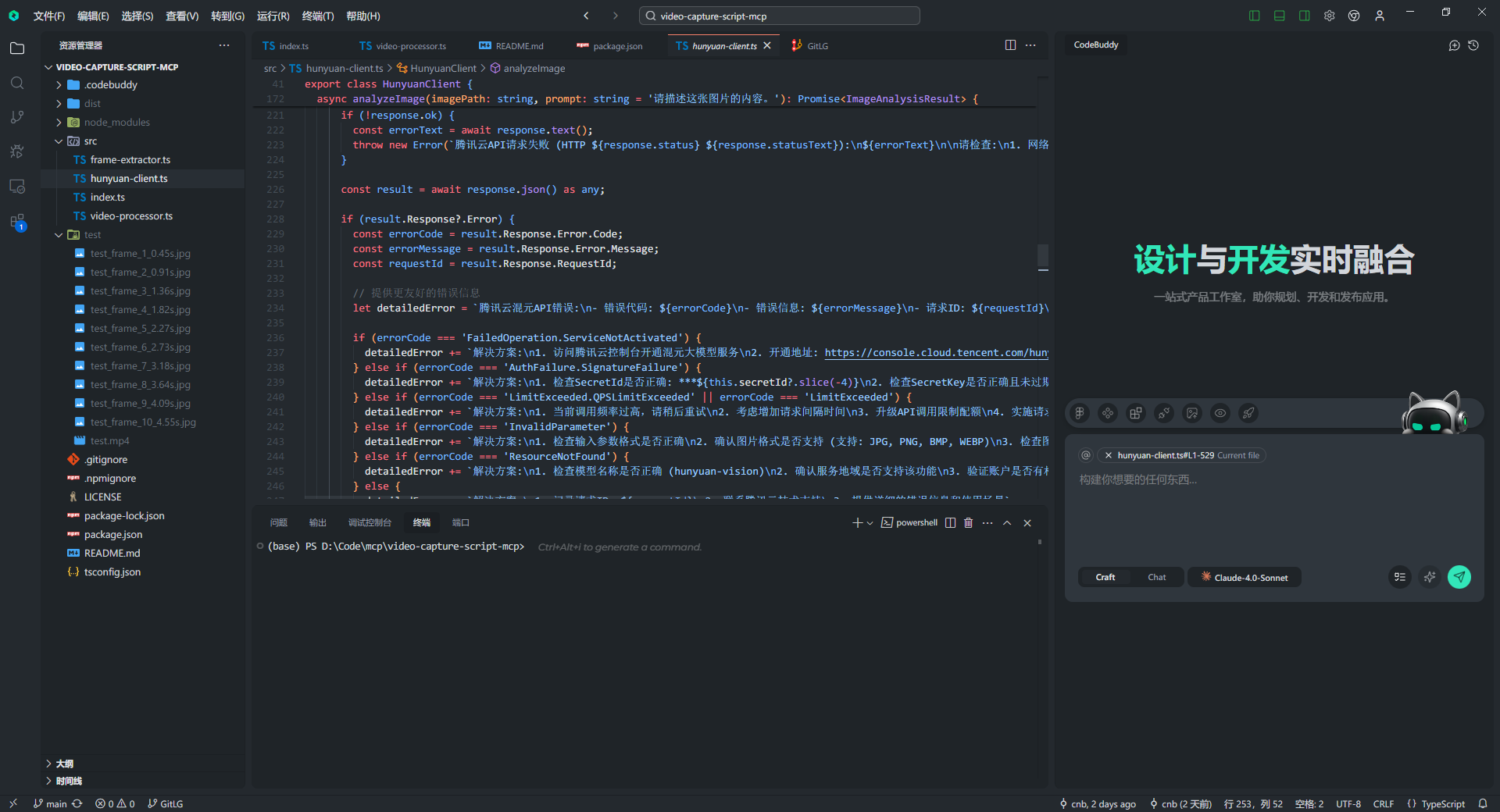Open the Claude-4.0-Sonnet model selector
1500x812 pixels.
pyautogui.click(x=1245, y=577)
